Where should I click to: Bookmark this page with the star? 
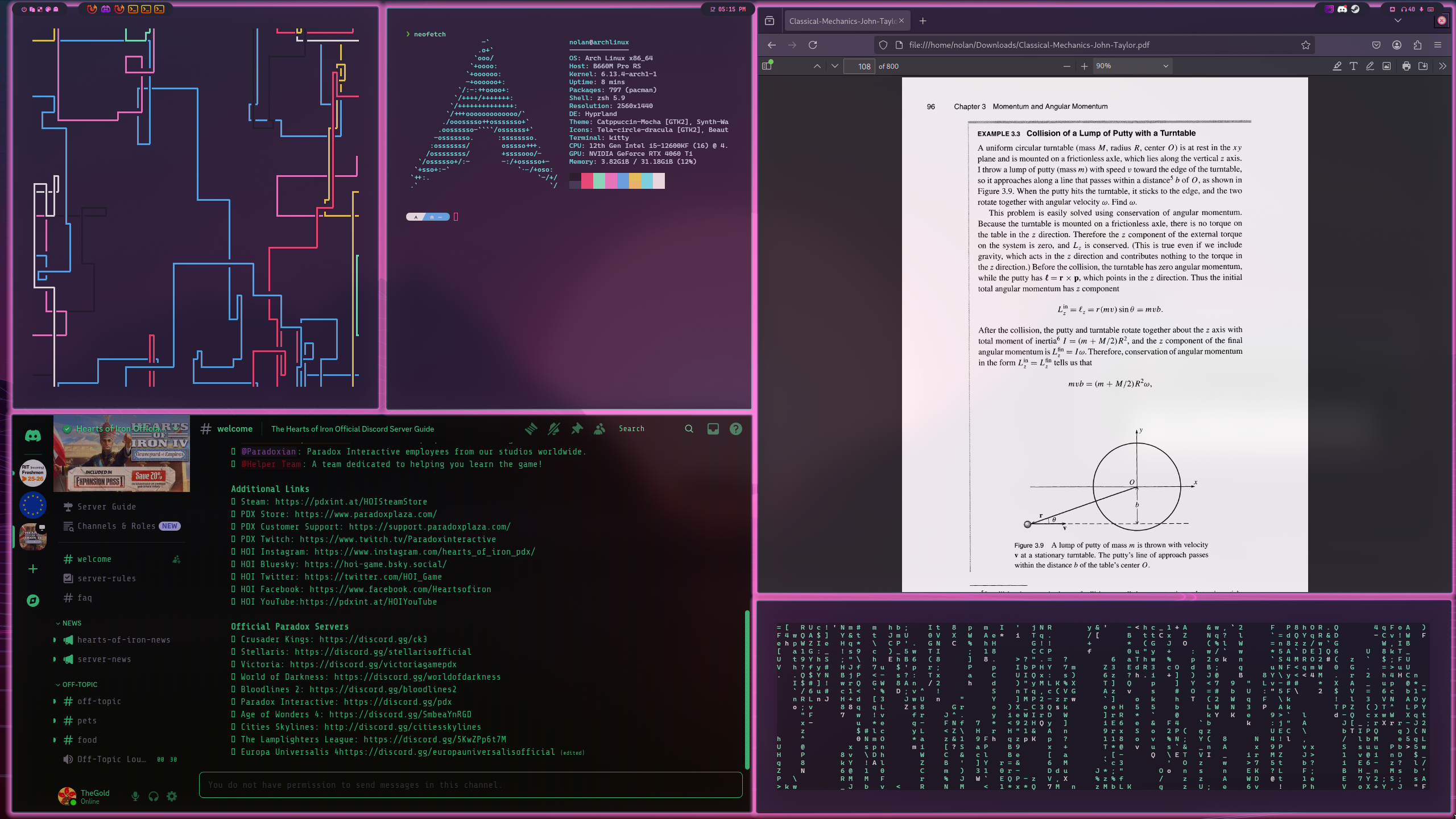1306,45
